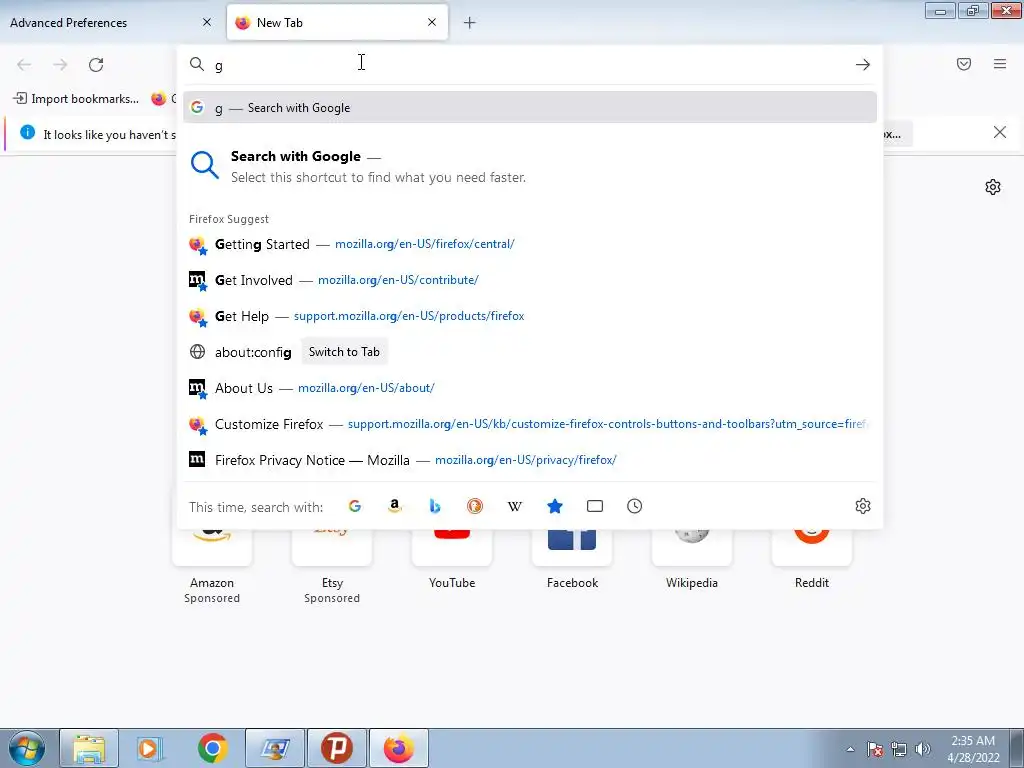Reload the current page
Screen dimensions: 1024x768
tap(96, 65)
